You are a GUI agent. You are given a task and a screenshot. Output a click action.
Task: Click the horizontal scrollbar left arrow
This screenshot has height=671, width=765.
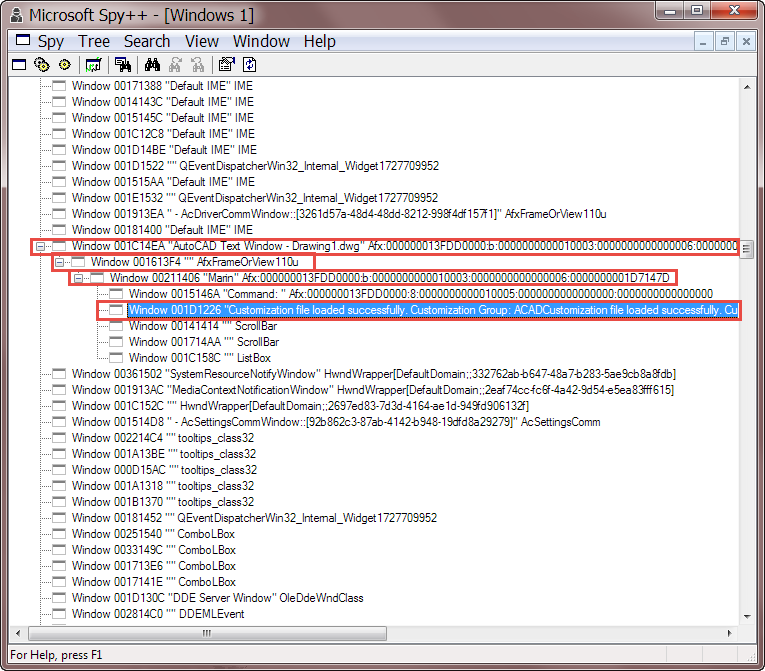tap(18, 633)
